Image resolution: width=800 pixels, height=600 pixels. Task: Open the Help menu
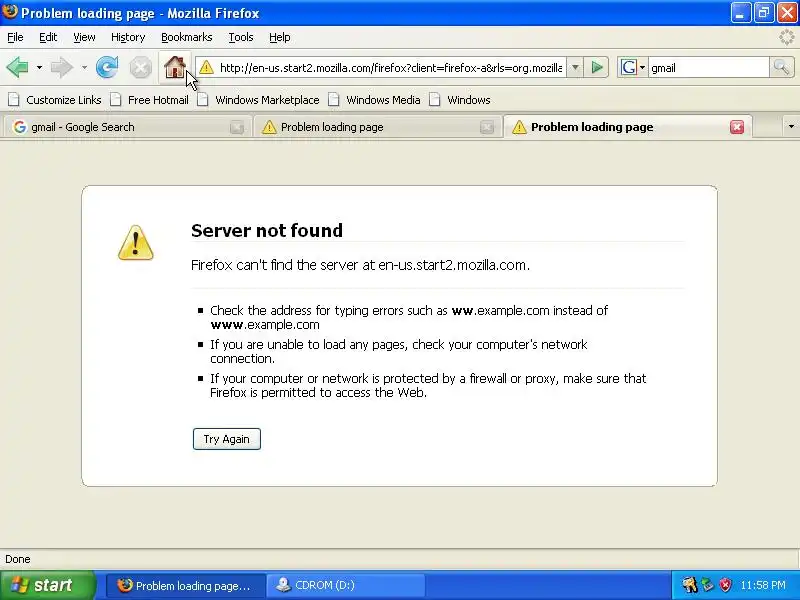point(280,37)
